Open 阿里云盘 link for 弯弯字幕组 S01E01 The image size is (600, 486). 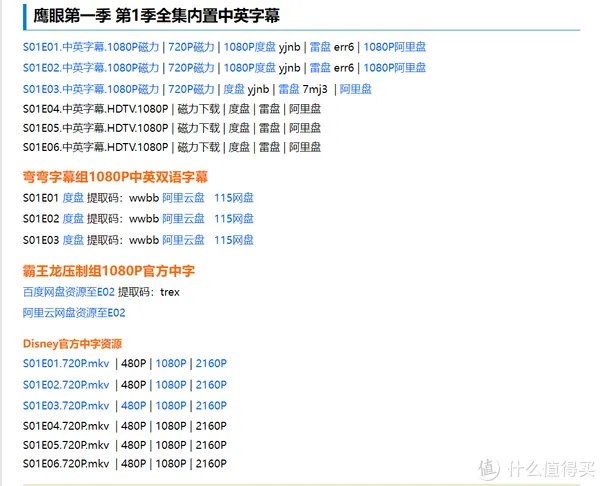(x=183, y=198)
